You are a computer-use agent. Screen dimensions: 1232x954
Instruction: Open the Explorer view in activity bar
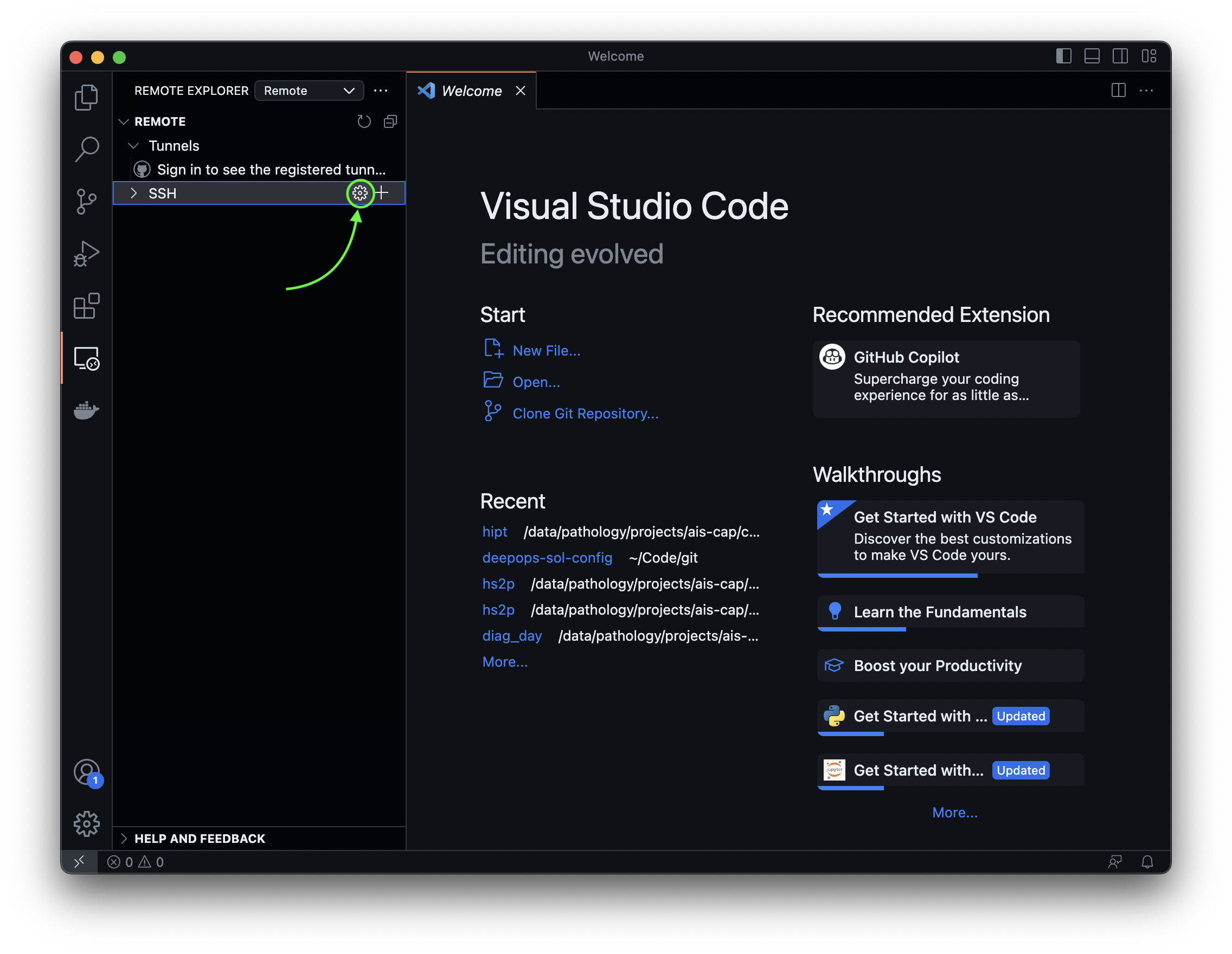[x=86, y=98]
